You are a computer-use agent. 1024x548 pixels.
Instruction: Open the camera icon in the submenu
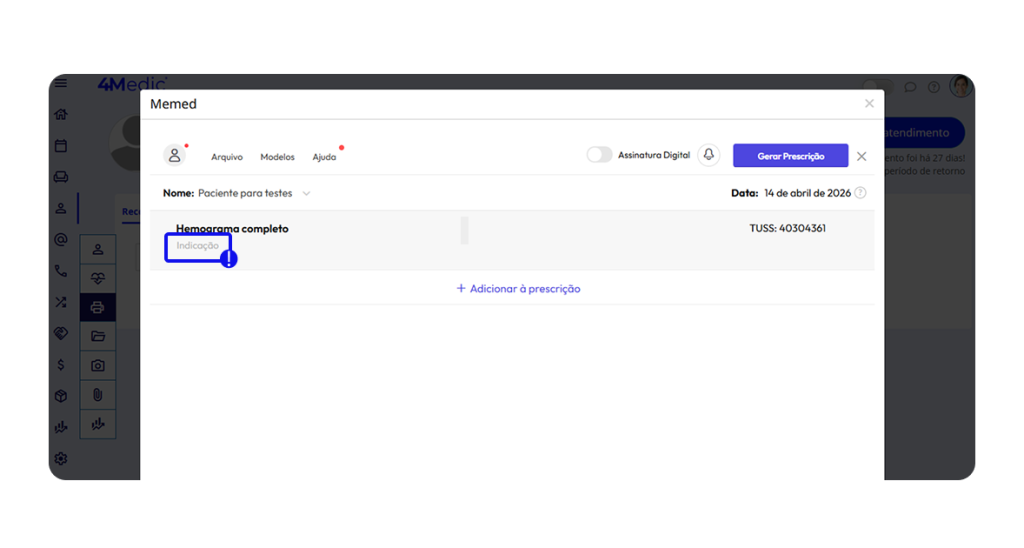(98, 366)
